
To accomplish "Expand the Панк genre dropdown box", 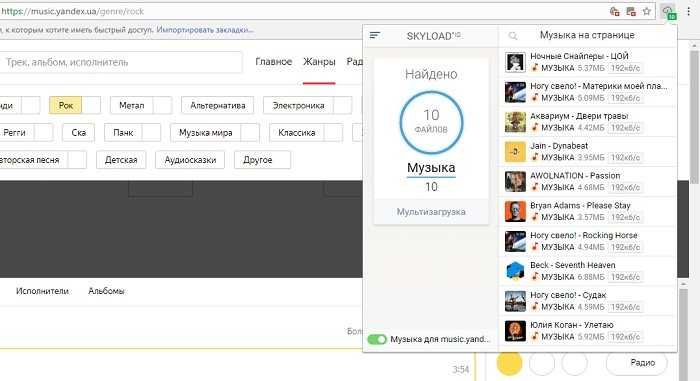I will (151, 133).
